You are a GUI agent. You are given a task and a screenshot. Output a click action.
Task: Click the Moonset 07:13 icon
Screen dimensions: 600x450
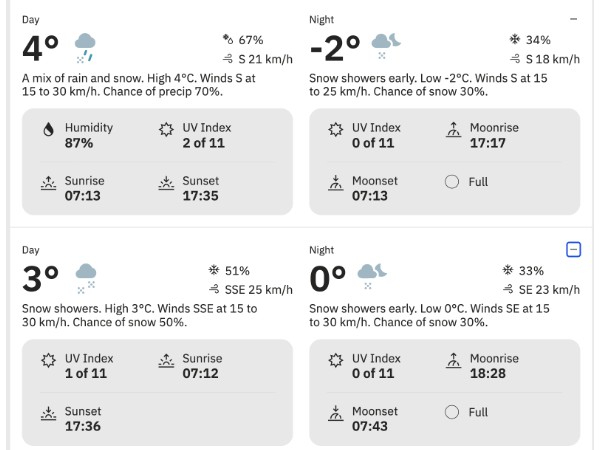tap(336, 183)
